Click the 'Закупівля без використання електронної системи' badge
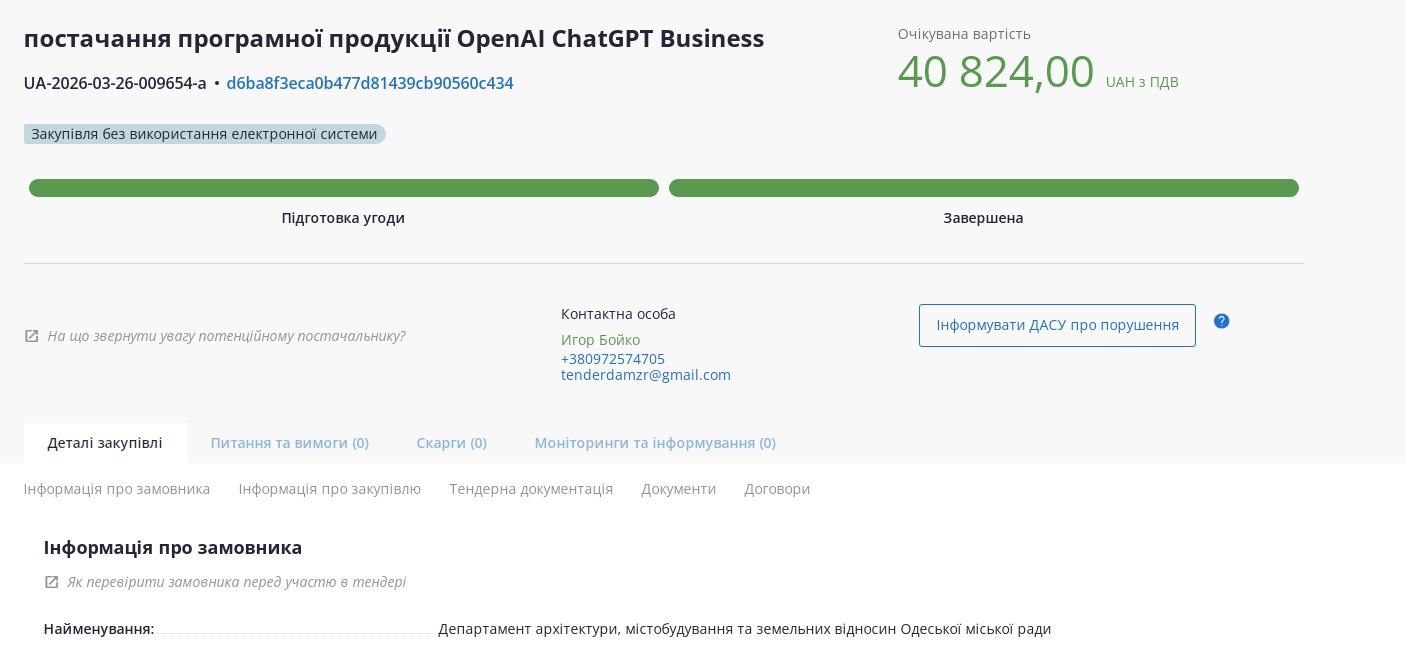Image resolution: width=1406 pixels, height=645 pixels. coord(204,134)
